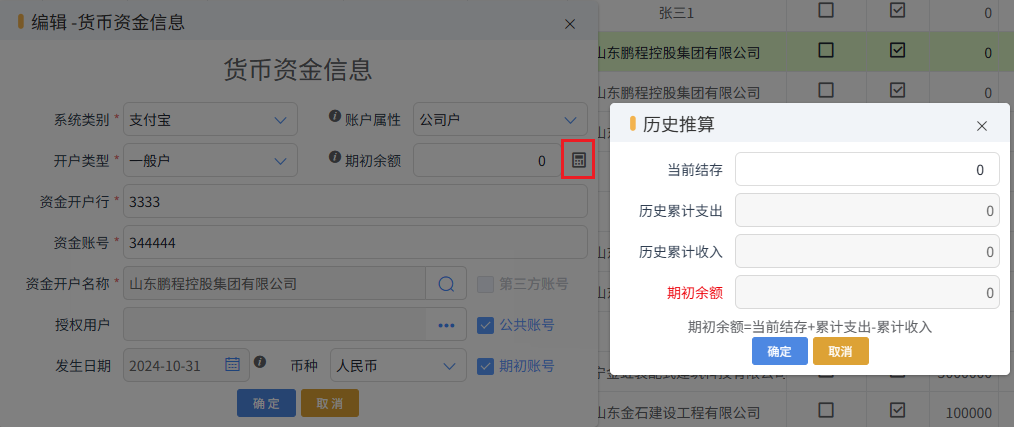This screenshot has width=1014, height=427.
Task: Click the formula text 期初余额=当前结存+累计支出-累计收入
Action: (x=810, y=326)
